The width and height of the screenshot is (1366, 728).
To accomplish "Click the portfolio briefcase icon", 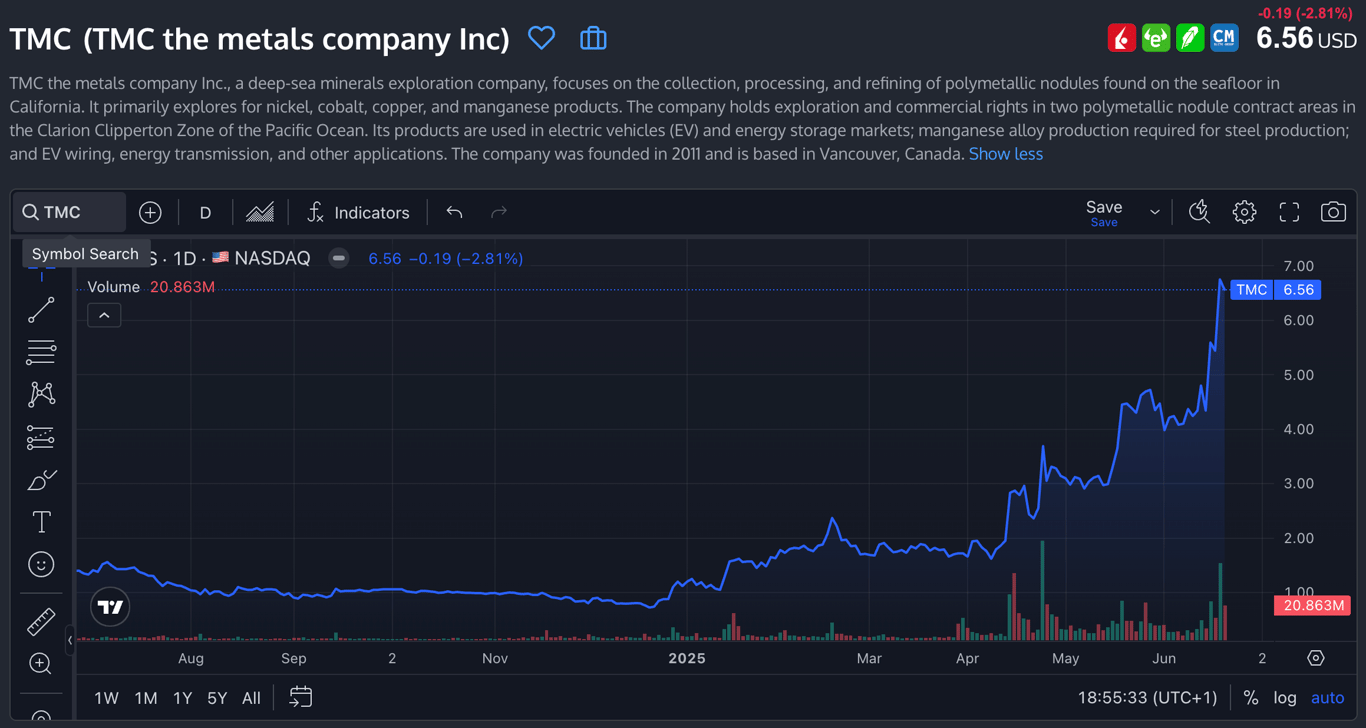I will pos(593,39).
